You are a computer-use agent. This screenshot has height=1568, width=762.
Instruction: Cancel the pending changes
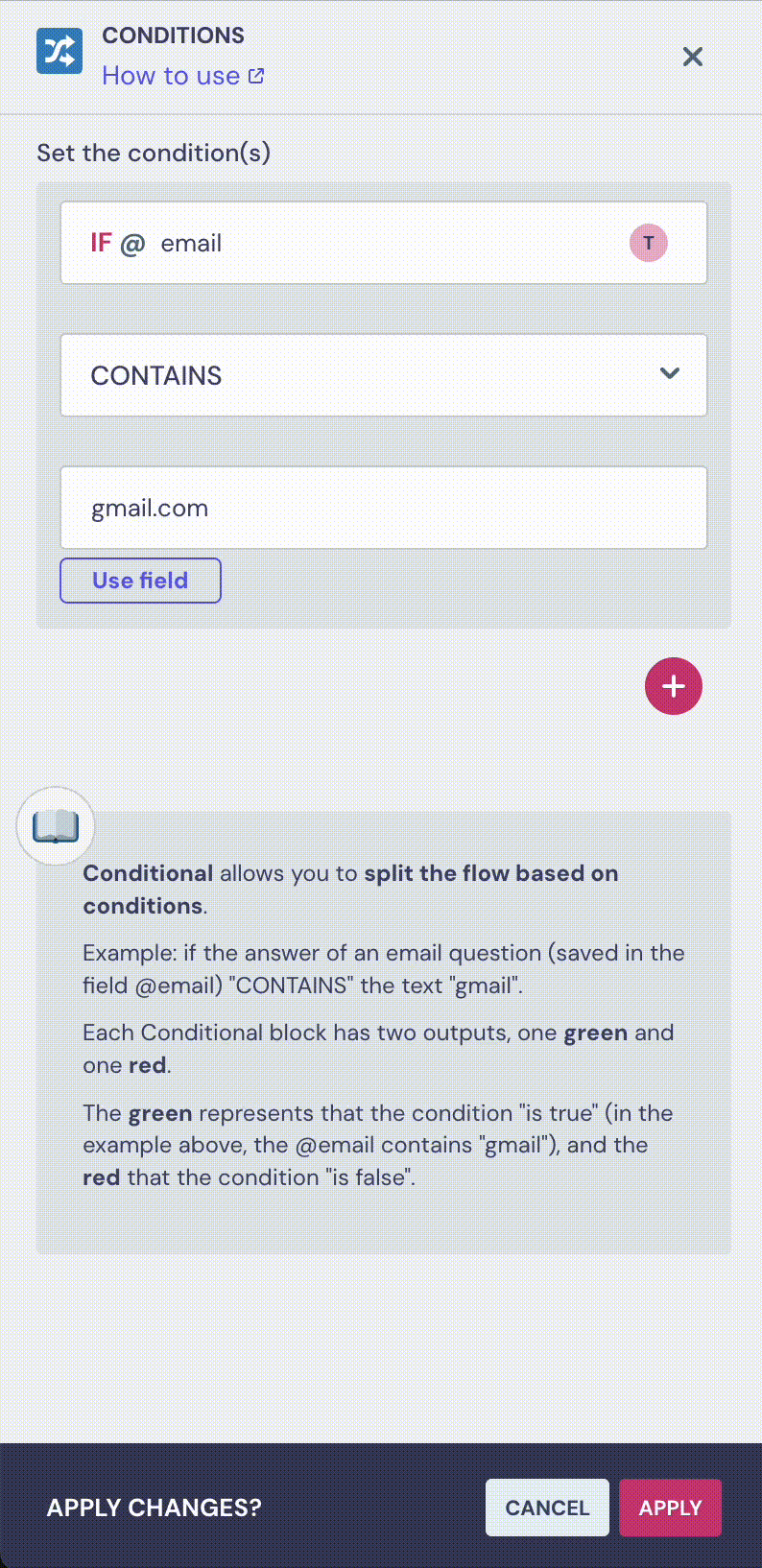coord(547,1508)
